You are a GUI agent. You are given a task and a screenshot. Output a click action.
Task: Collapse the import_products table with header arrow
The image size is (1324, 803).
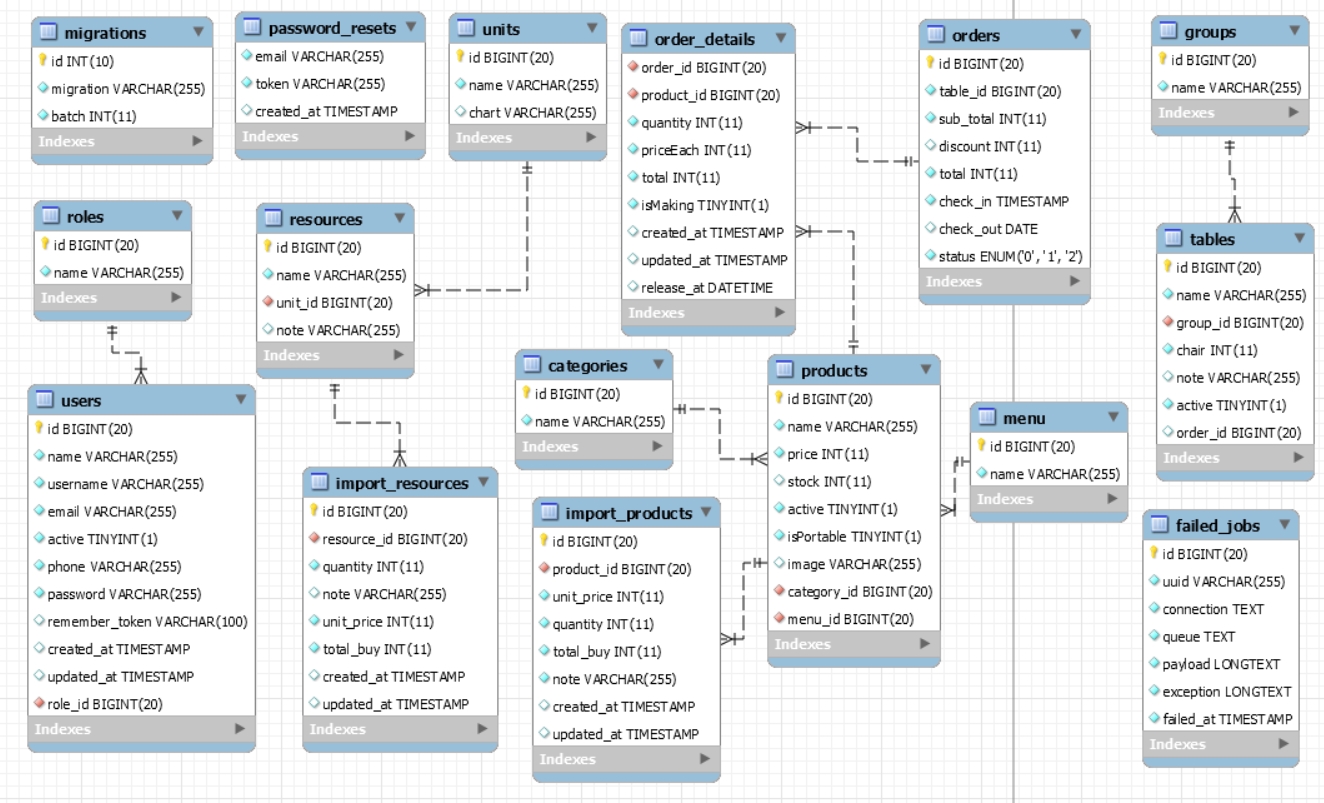(x=704, y=513)
